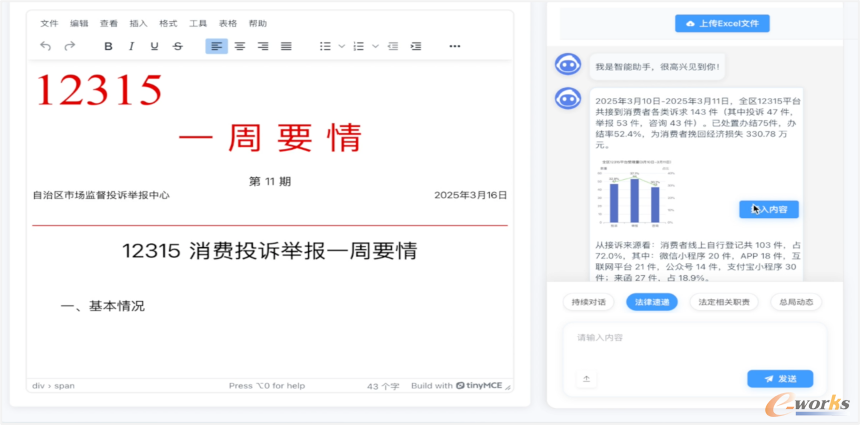Click the 一周要情 red title
The height and width of the screenshot is (427, 860).
coord(270,138)
